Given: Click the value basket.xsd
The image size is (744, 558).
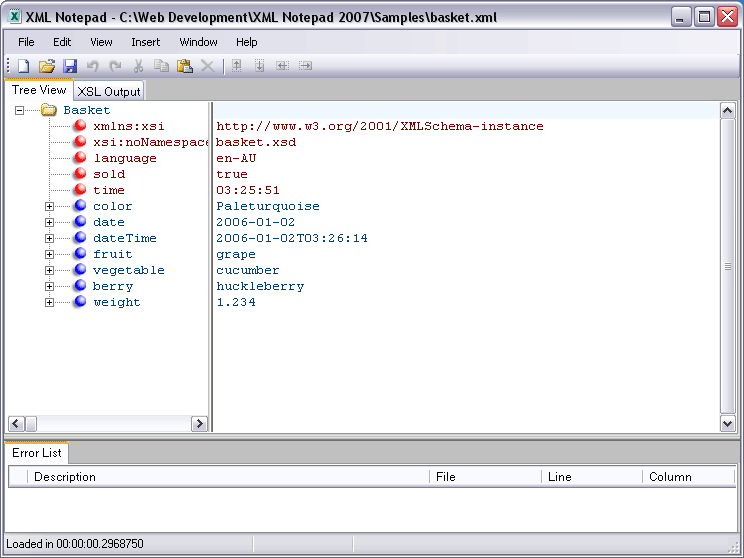Looking at the screenshot, I should [256, 142].
